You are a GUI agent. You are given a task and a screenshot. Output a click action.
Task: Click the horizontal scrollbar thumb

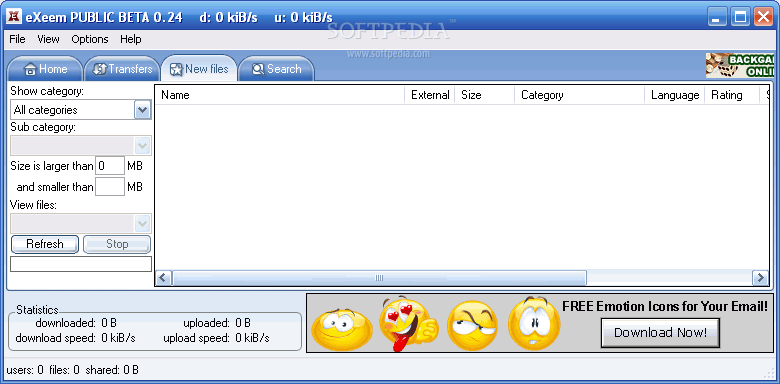[379, 278]
